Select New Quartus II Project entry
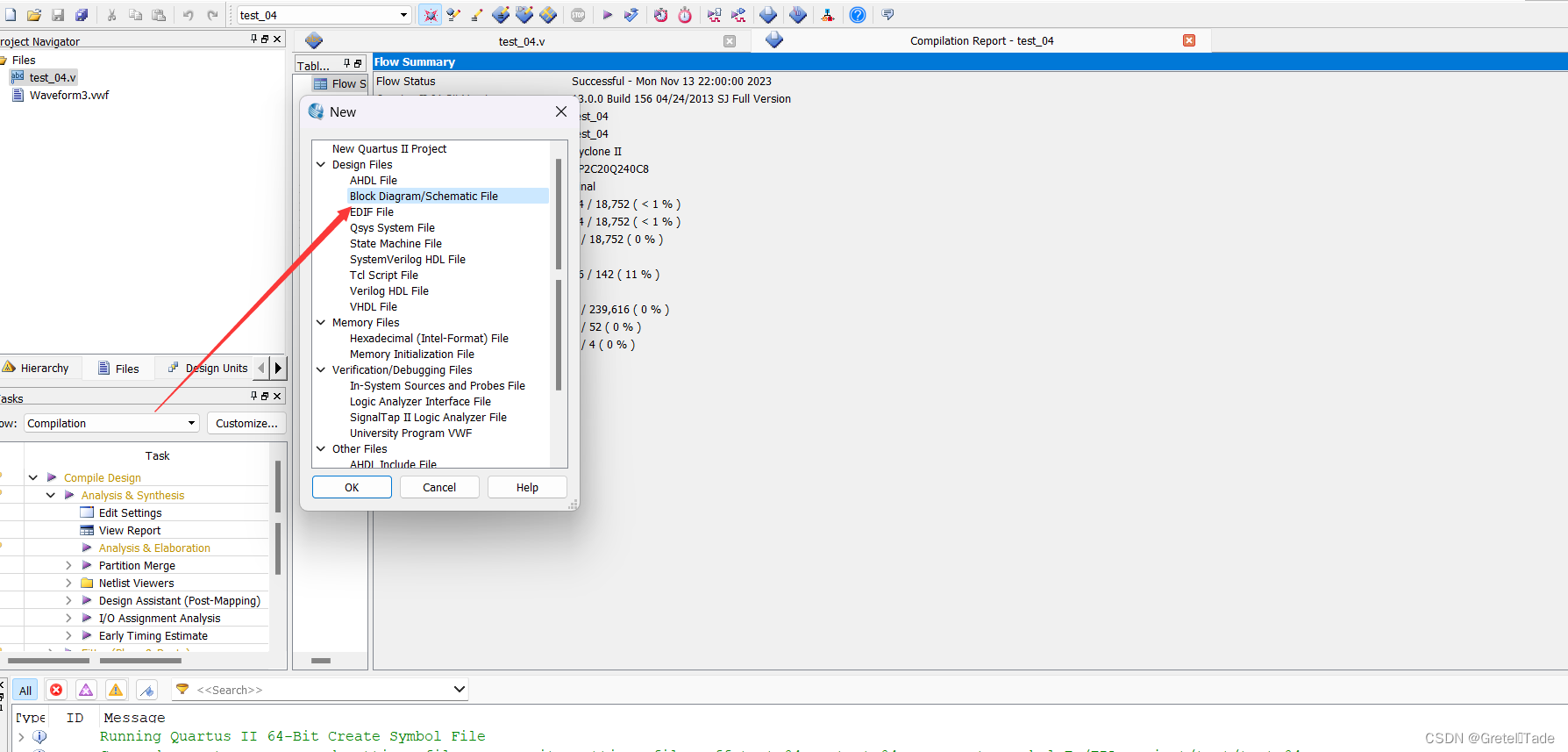This screenshot has height=752, width=1568. click(x=389, y=148)
